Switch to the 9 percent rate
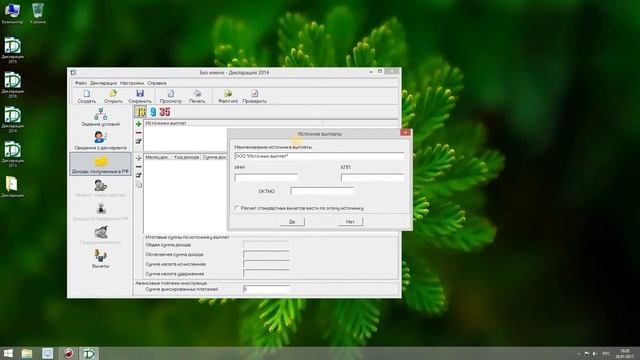640x360 pixels. (153, 112)
